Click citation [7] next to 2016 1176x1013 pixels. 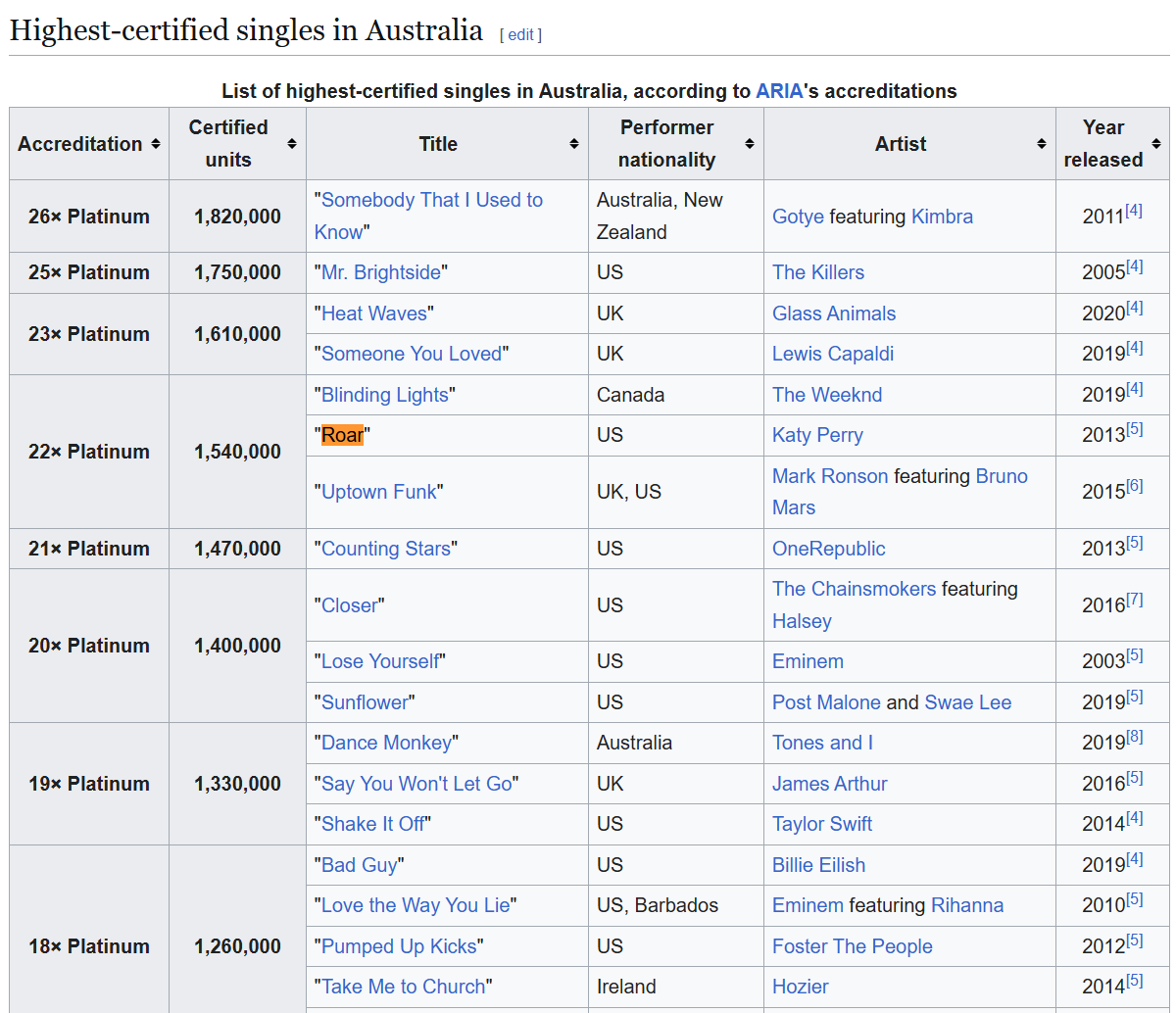pos(1134,599)
